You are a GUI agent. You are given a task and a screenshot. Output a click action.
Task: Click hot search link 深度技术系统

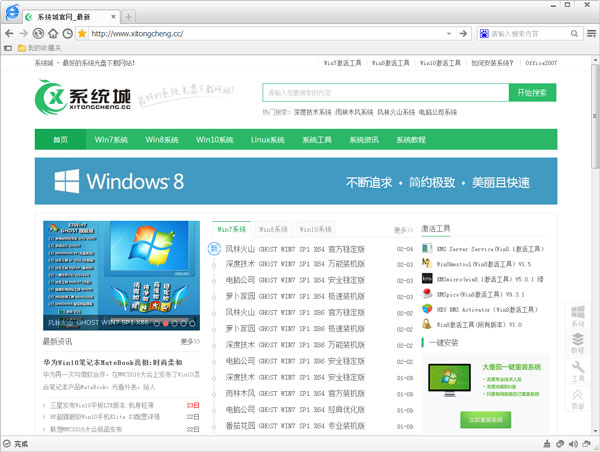312,112
